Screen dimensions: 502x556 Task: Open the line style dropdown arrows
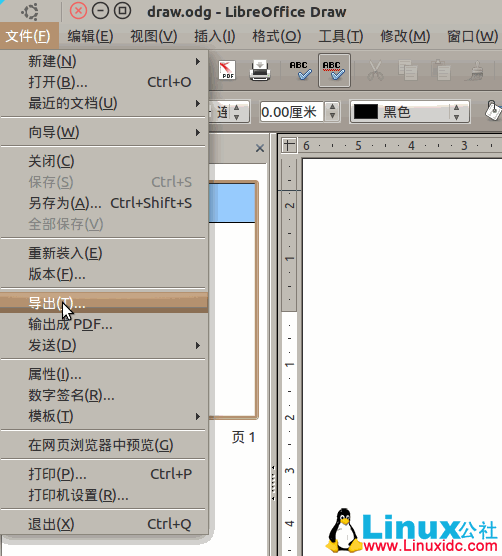pos(237,112)
